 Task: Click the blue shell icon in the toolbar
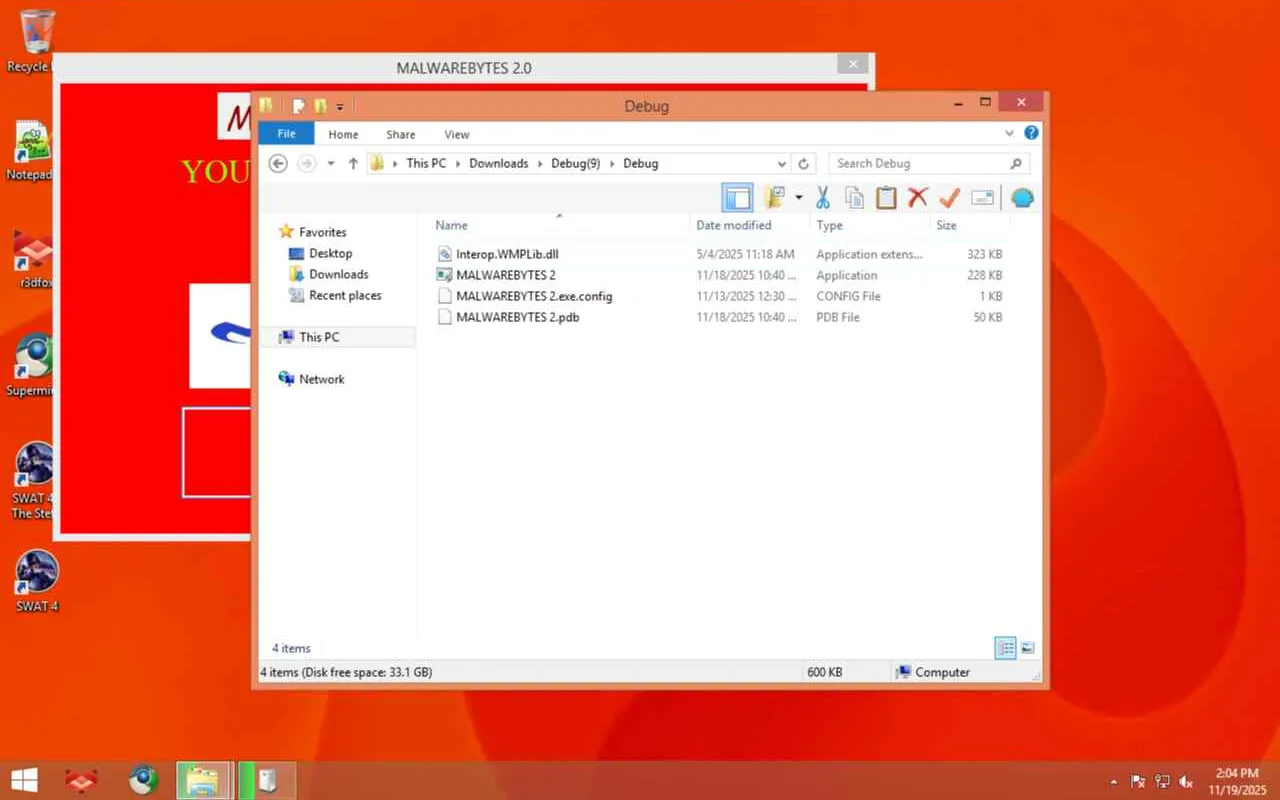tap(1021, 197)
